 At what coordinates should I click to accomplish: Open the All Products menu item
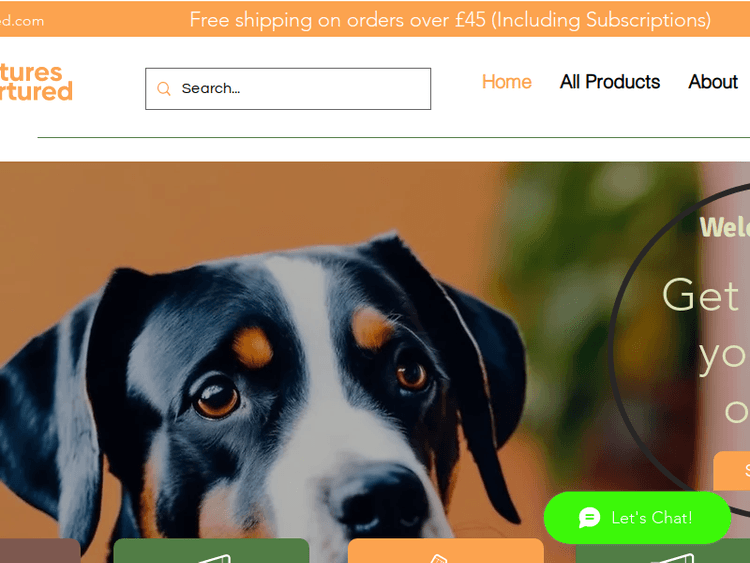[x=610, y=82]
